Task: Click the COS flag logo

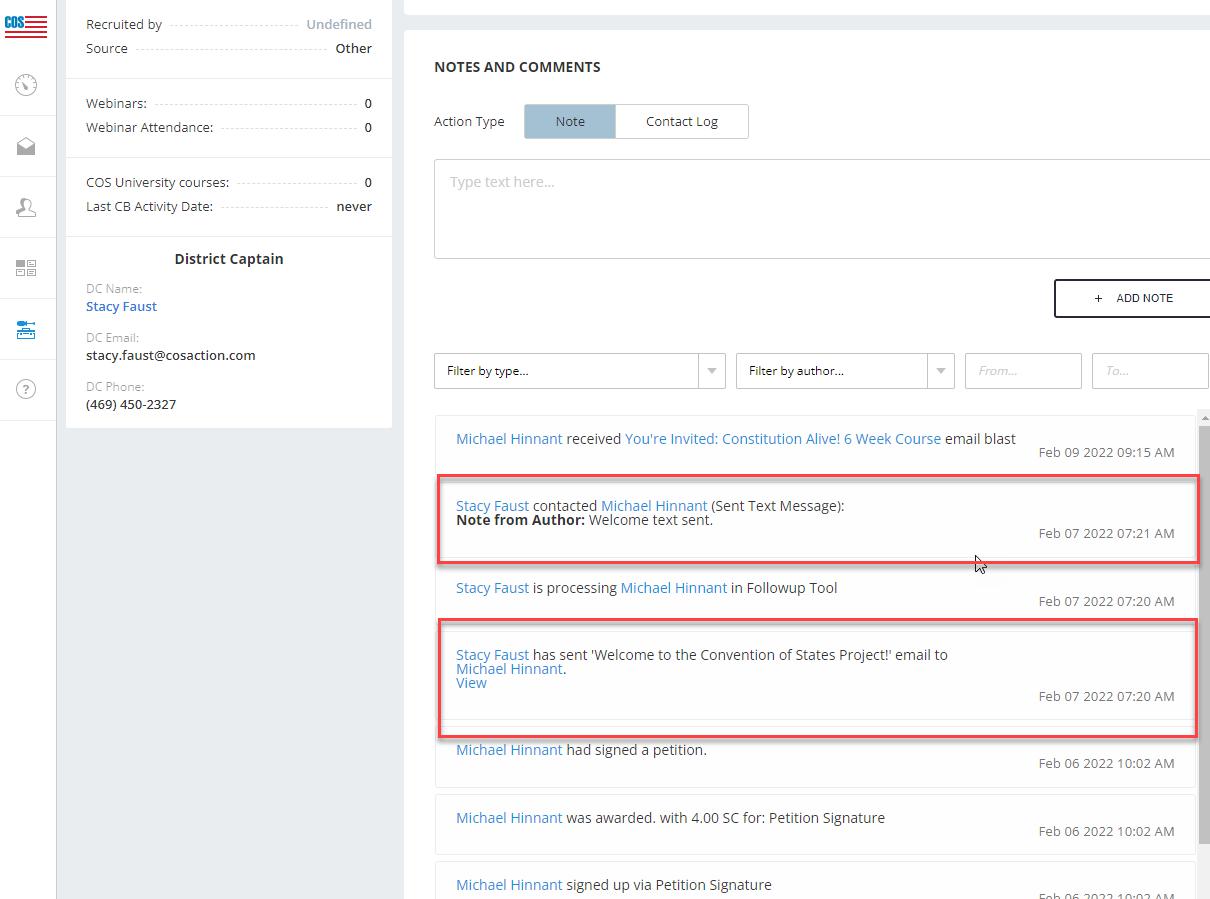Action: (x=26, y=24)
